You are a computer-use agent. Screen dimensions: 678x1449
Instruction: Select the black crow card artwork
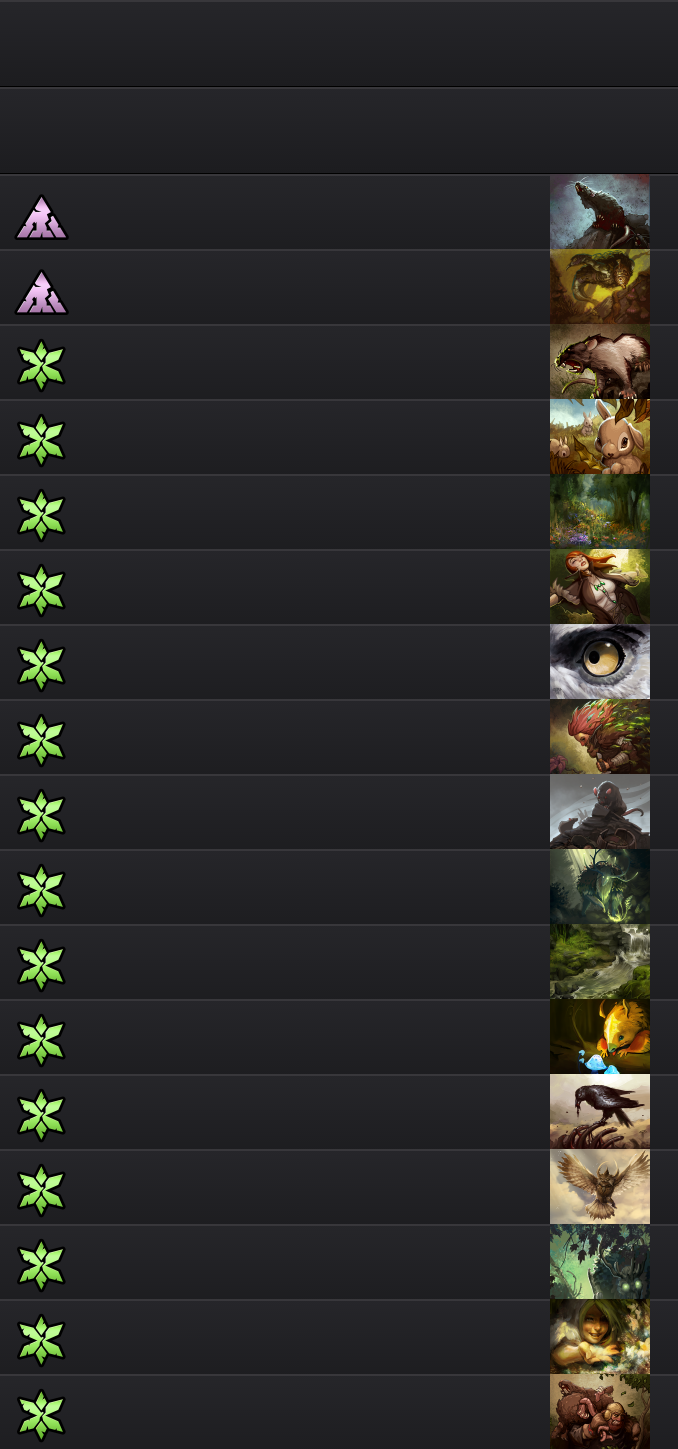pos(600,1112)
